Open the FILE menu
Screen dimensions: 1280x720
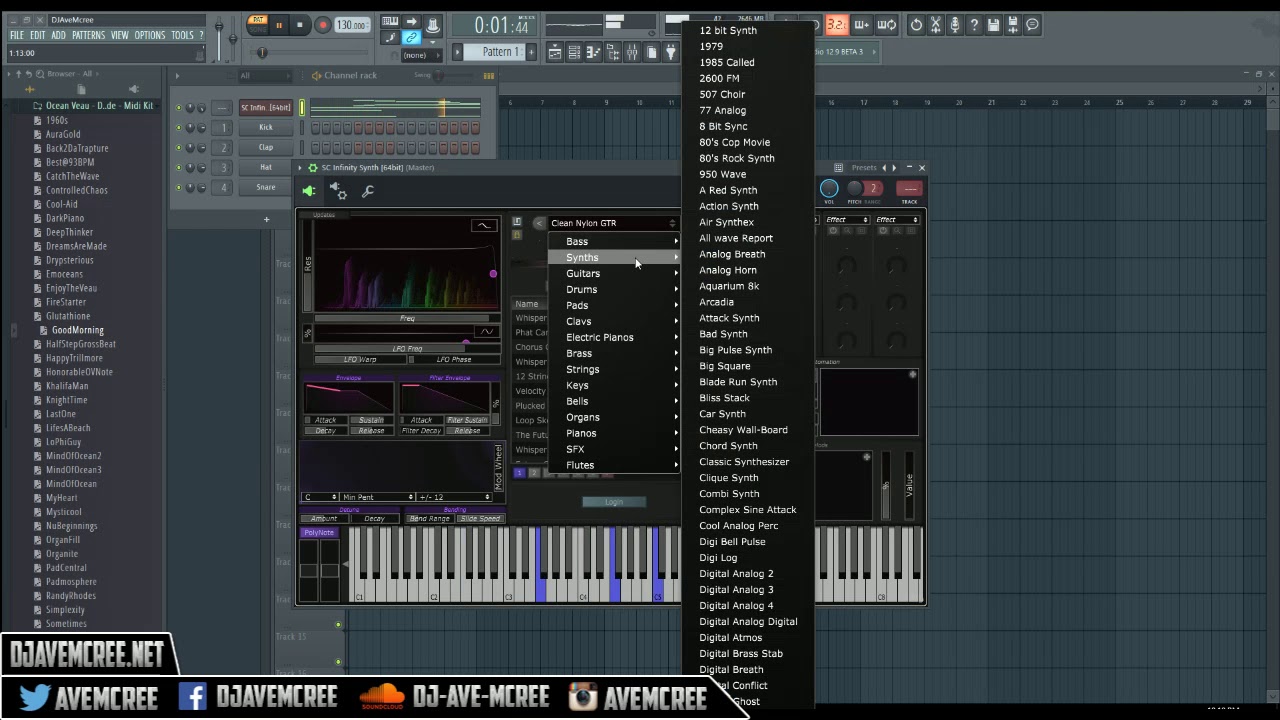tap(17, 35)
